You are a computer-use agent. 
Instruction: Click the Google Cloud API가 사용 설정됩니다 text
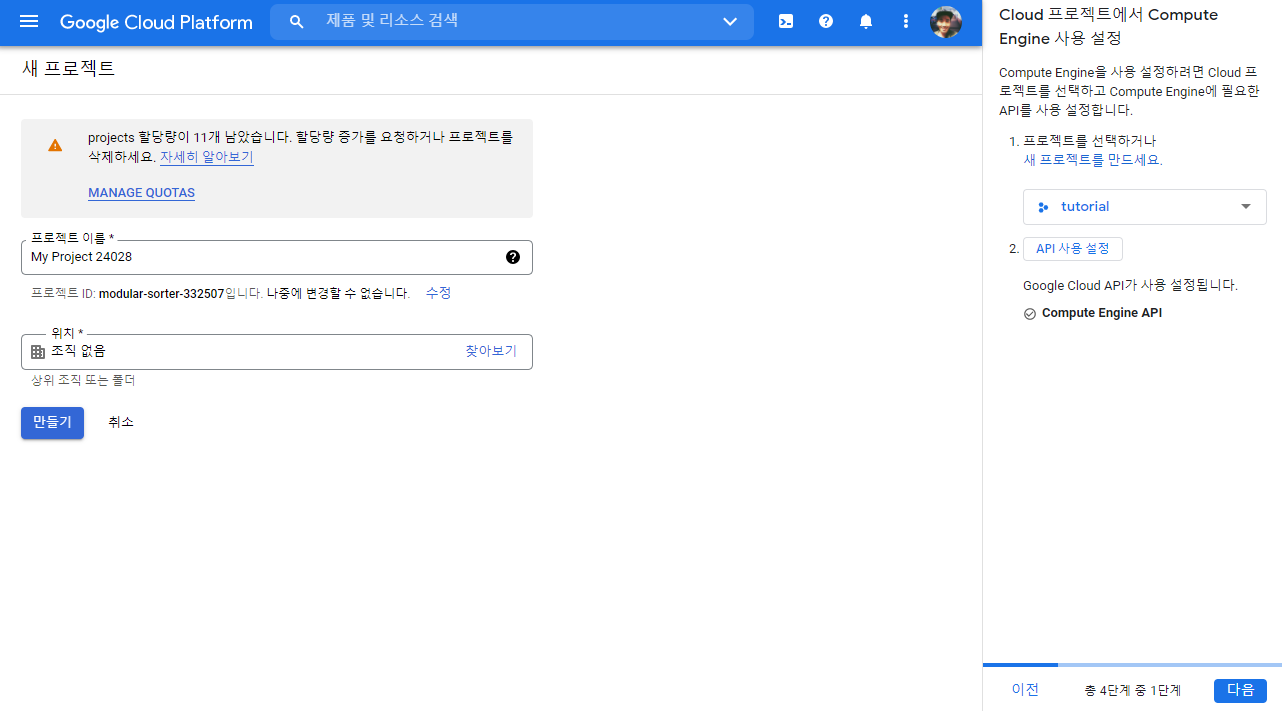pyautogui.click(x=1130, y=285)
